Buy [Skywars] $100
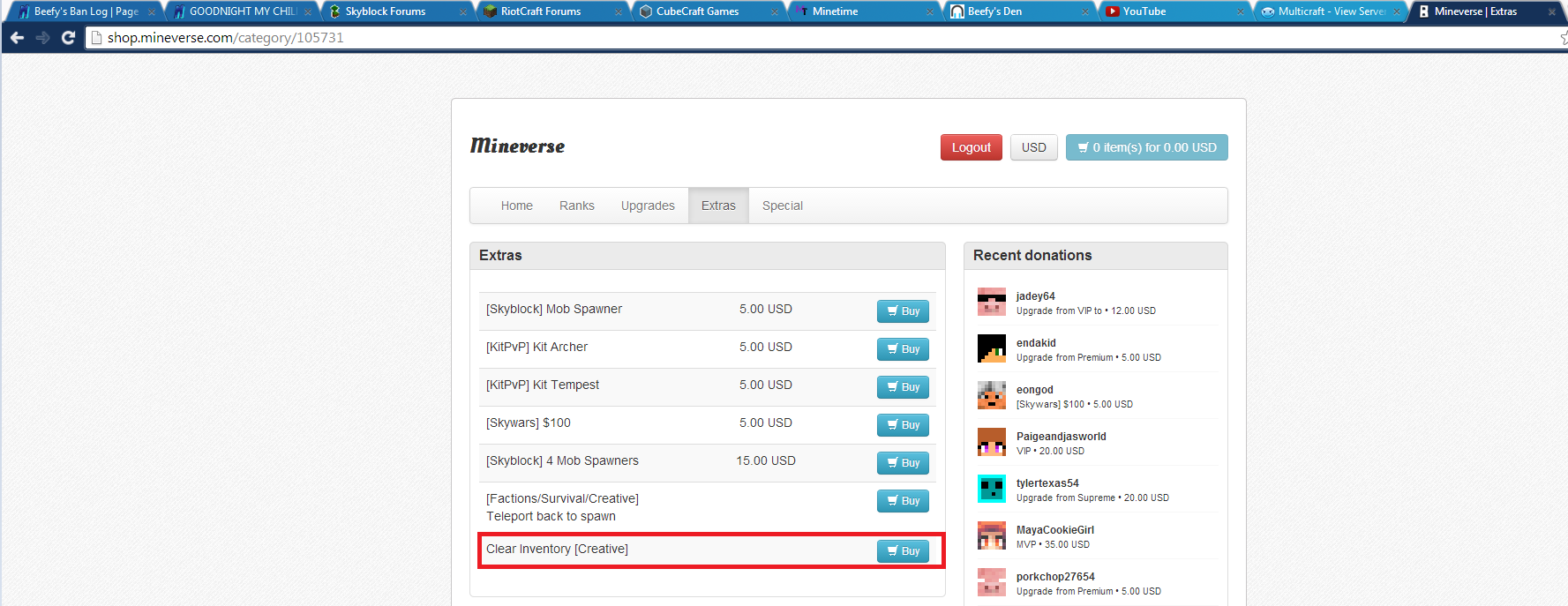Screen dimensions: 1568x606 903,425
